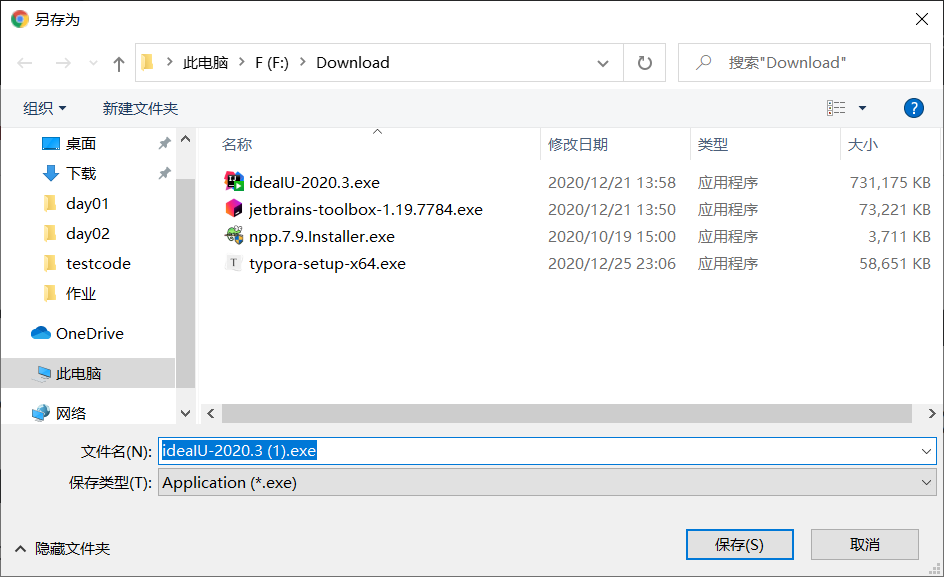Open help with the question mark icon

[x=913, y=108]
